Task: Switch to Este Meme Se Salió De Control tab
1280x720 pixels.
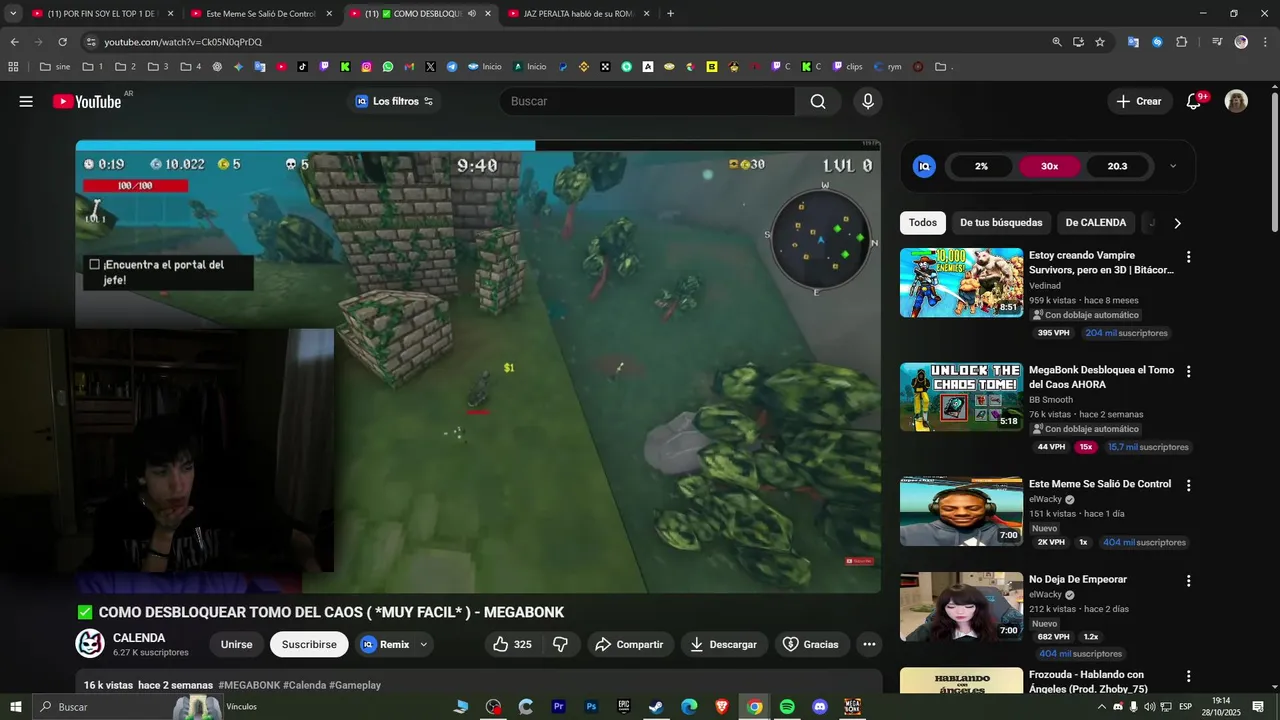Action: (x=262, y=14)
